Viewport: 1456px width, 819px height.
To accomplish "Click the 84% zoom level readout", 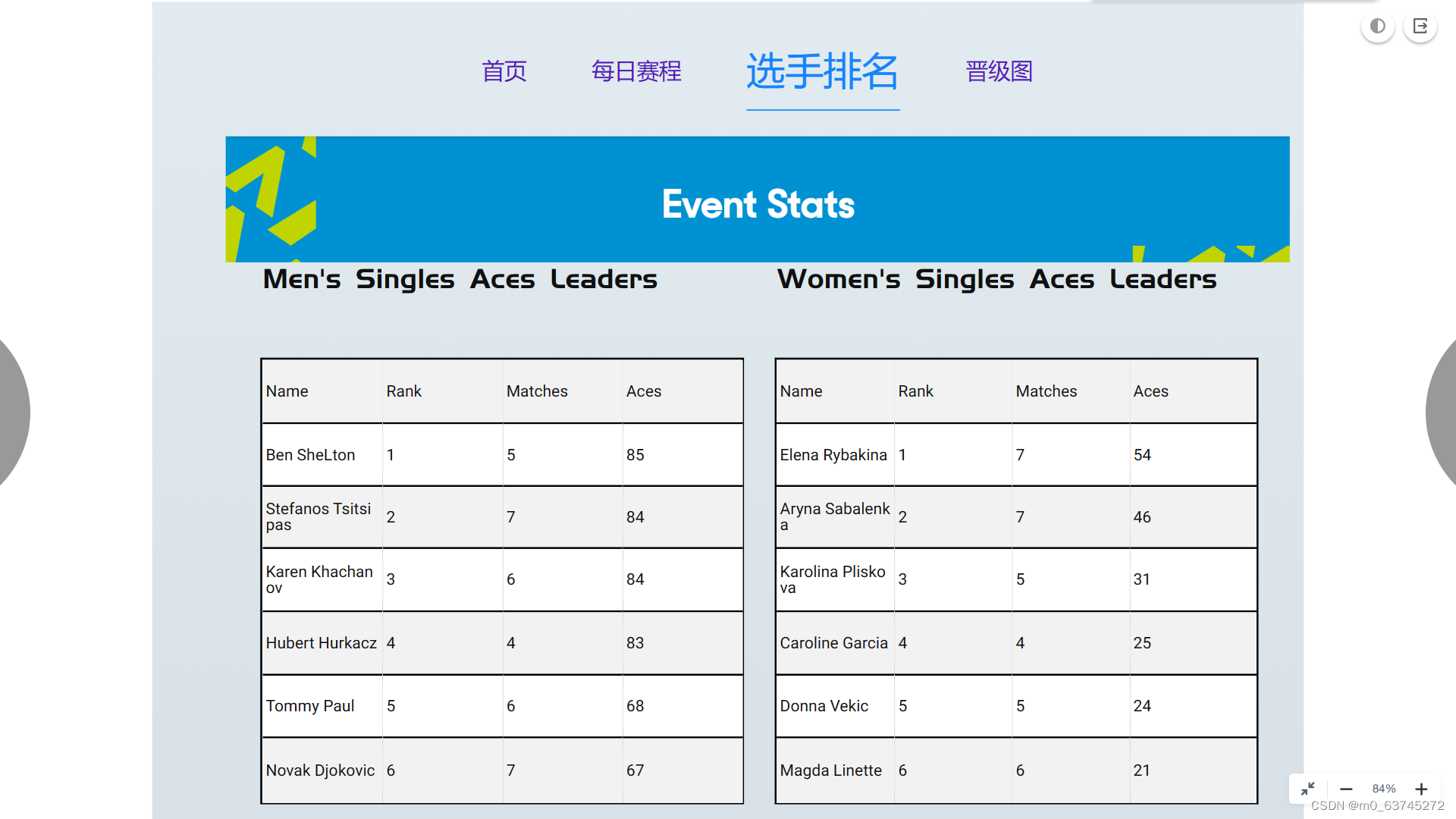I will point(1384,789).
